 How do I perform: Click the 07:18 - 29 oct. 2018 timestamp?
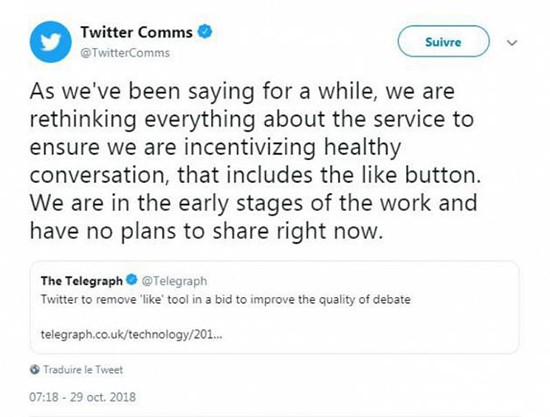click(82, 397)
